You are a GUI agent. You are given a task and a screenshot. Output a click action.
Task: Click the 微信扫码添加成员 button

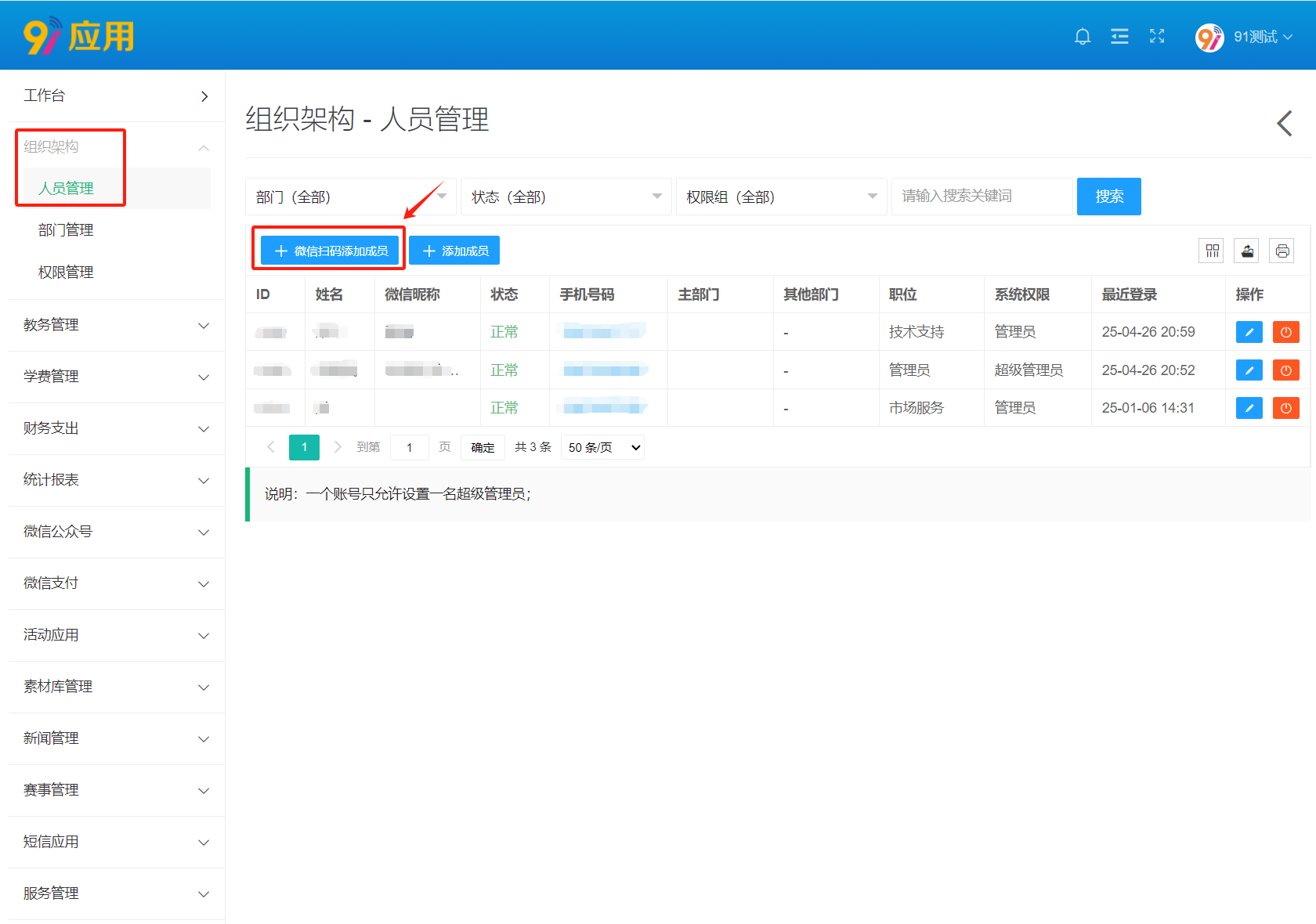coord(330,251)
